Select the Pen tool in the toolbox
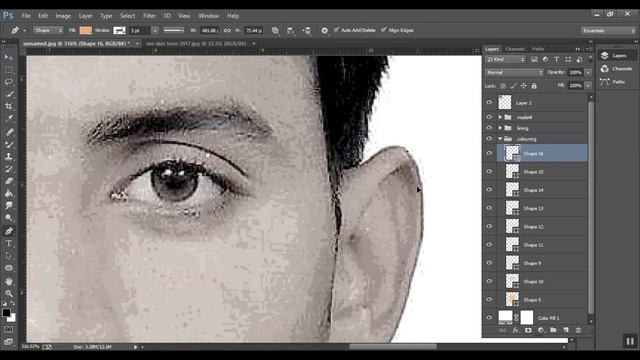The image size is (640, 360). [x=9, y=231]
